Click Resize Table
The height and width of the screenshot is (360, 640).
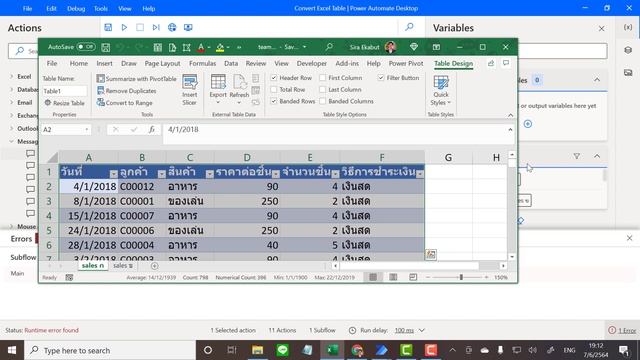click(64, 103)
